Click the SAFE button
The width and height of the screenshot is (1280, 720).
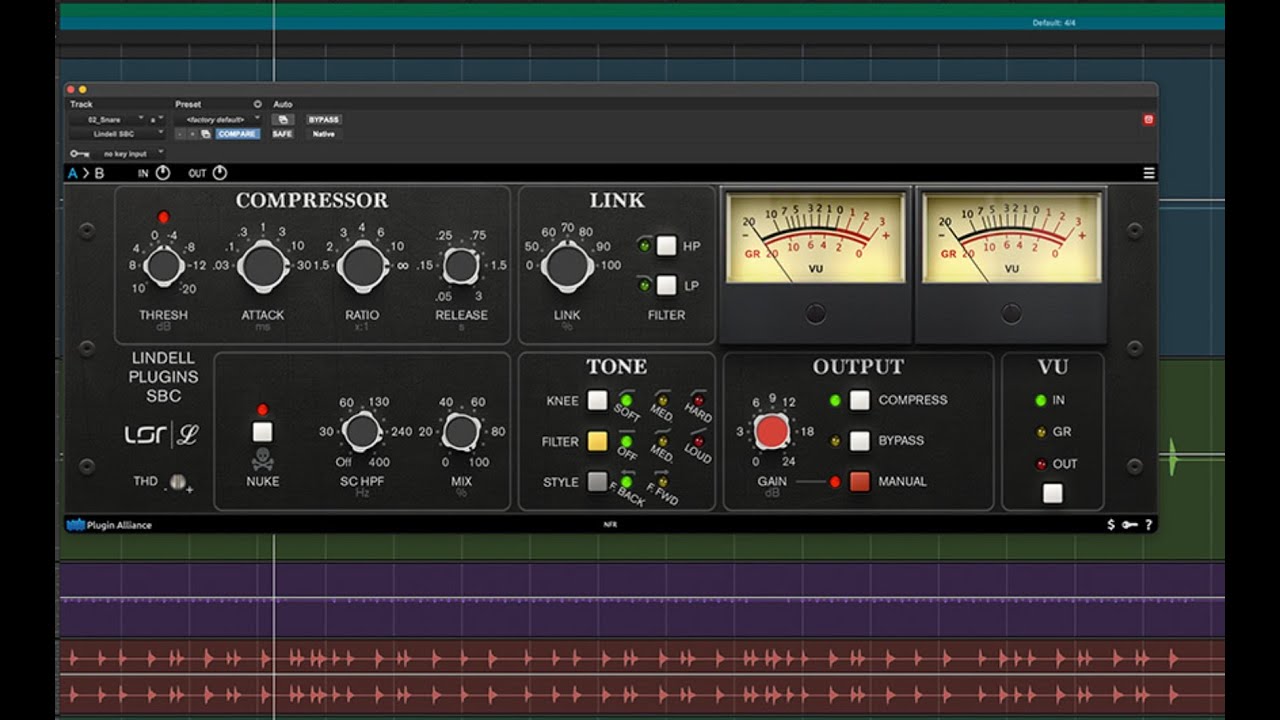coord(283,134)
